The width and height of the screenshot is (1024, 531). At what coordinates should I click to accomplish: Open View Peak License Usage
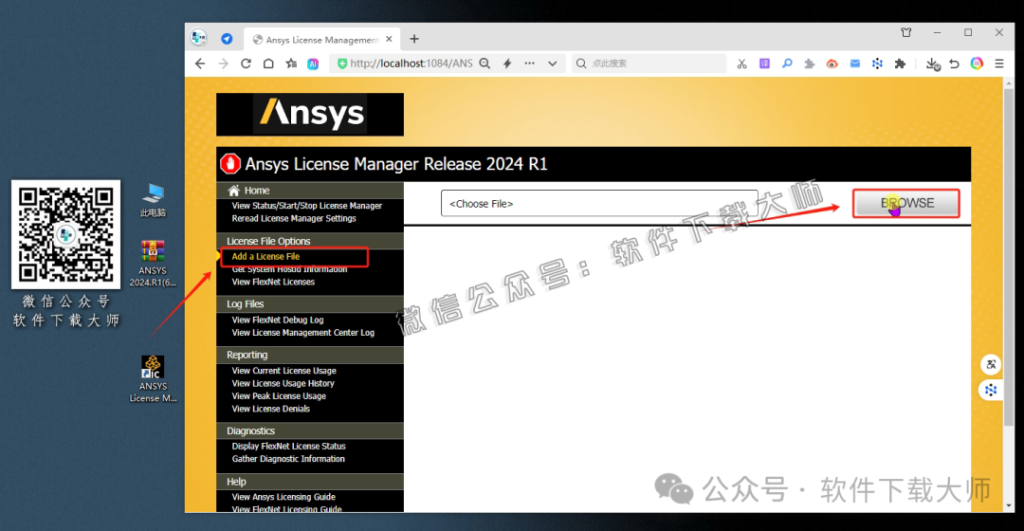(279, 396)
